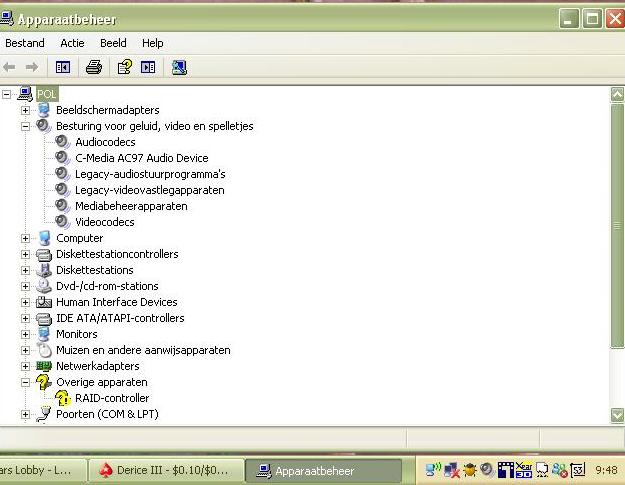Click the Human Interface Devices icon
The image size is (625, 485).
coord(44,302)
